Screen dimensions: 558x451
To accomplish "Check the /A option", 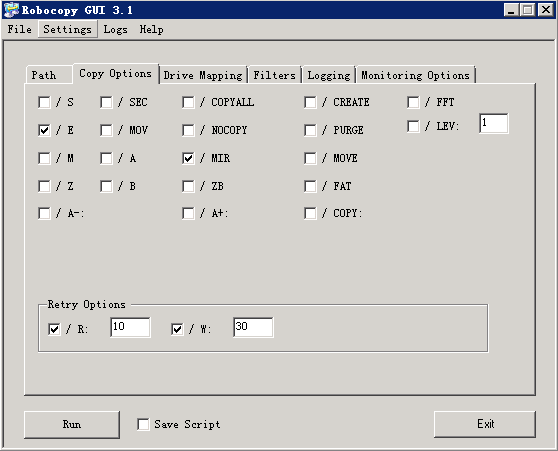I will click(x=106, y=158).
